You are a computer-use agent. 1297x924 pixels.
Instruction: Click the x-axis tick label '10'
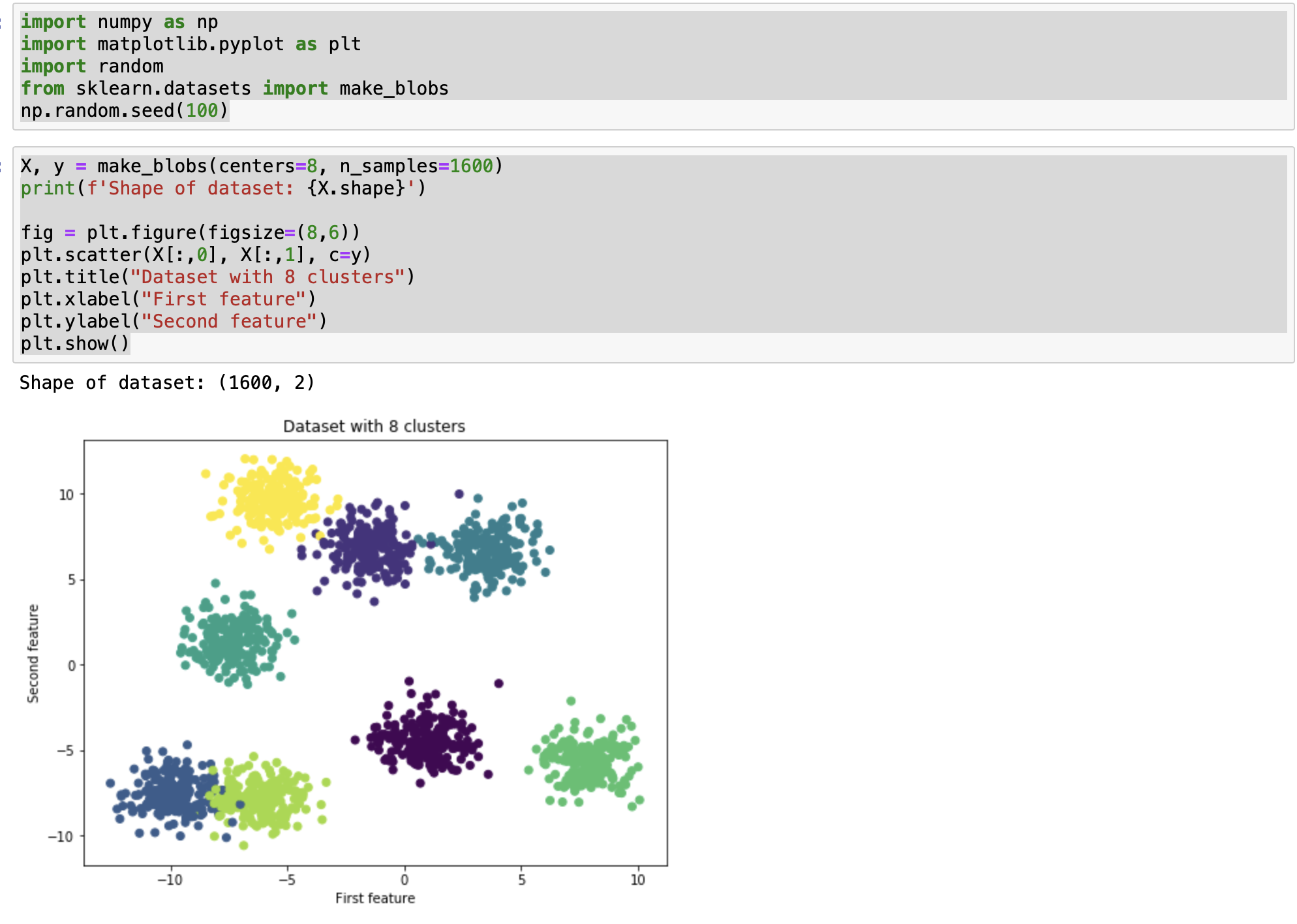point(637,880)
